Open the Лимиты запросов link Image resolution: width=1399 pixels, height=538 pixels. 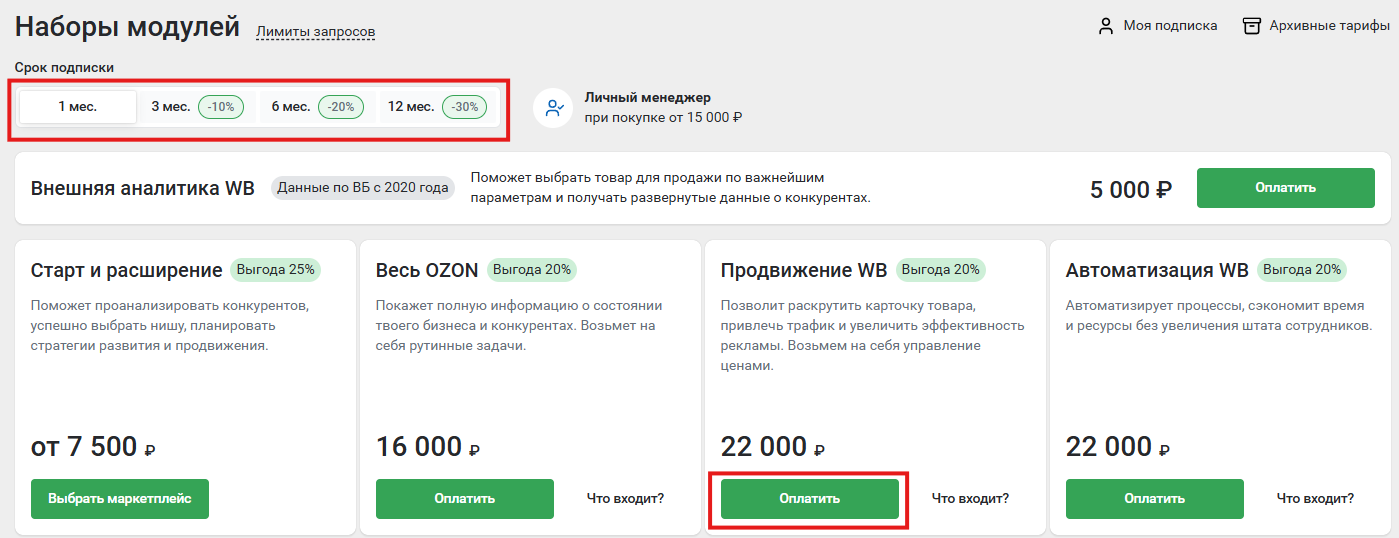(316, 32)
